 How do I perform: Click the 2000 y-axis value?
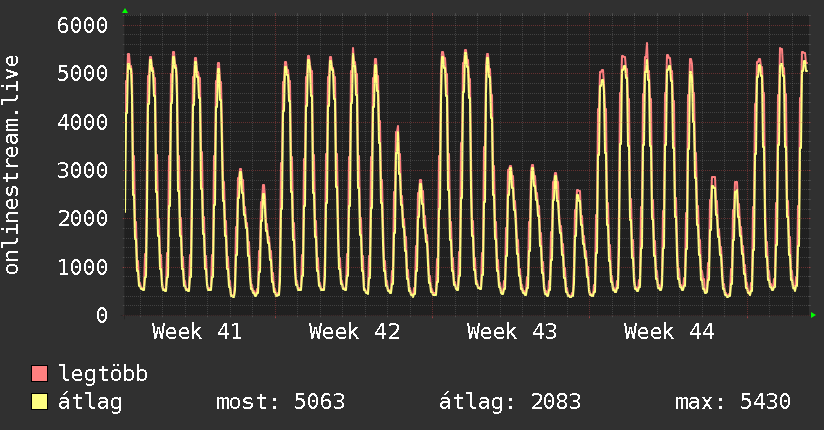pos(82,219)
